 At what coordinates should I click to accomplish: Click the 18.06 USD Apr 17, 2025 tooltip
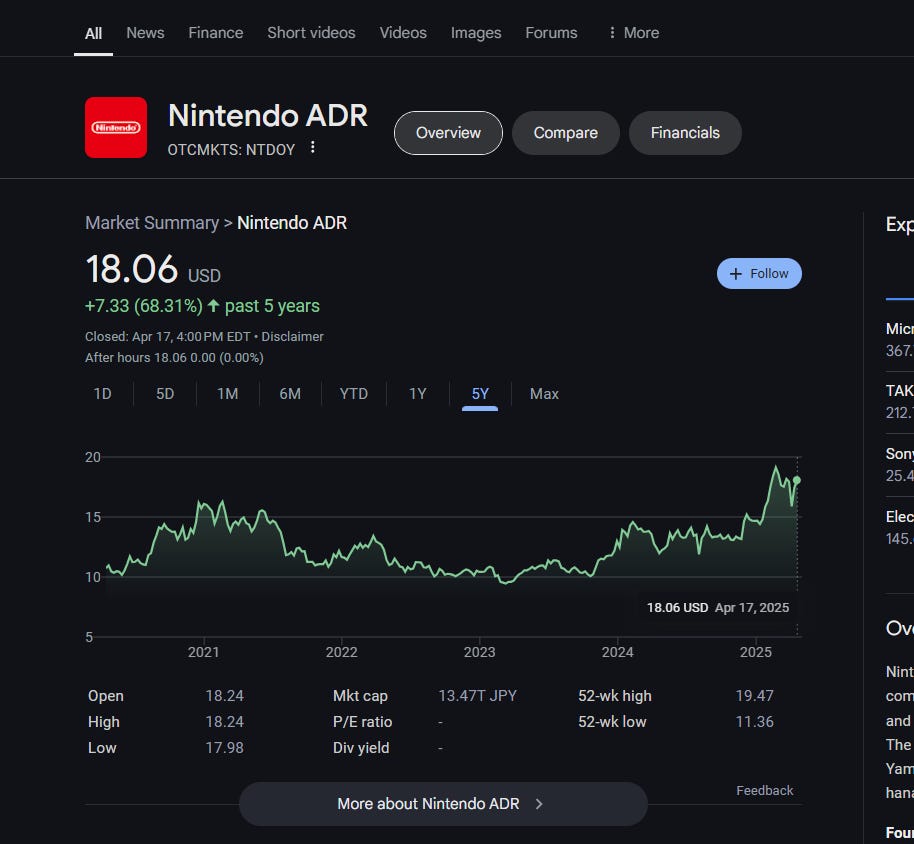718,607
